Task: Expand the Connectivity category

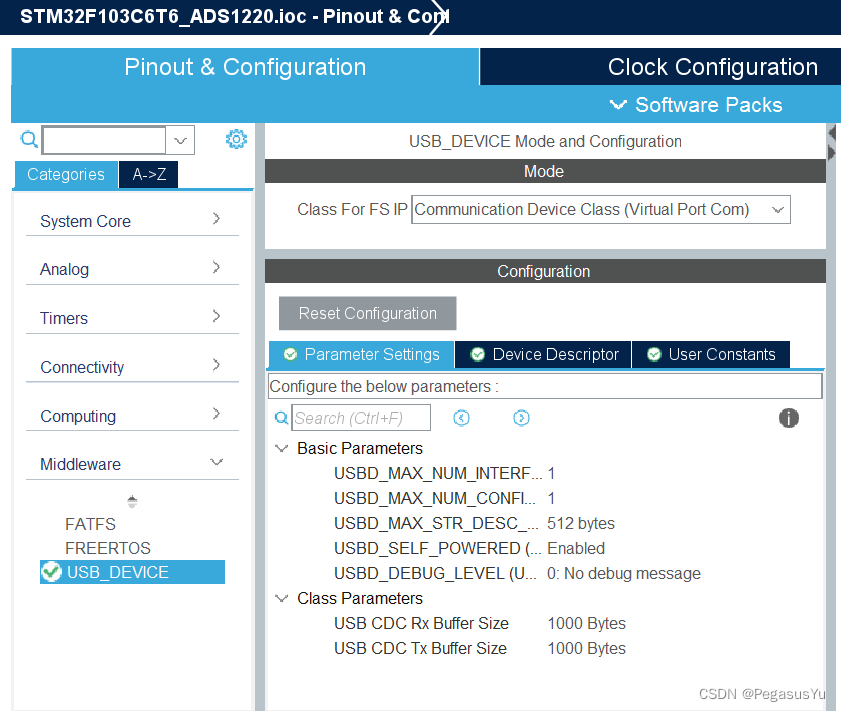Action: pos(132,366)
